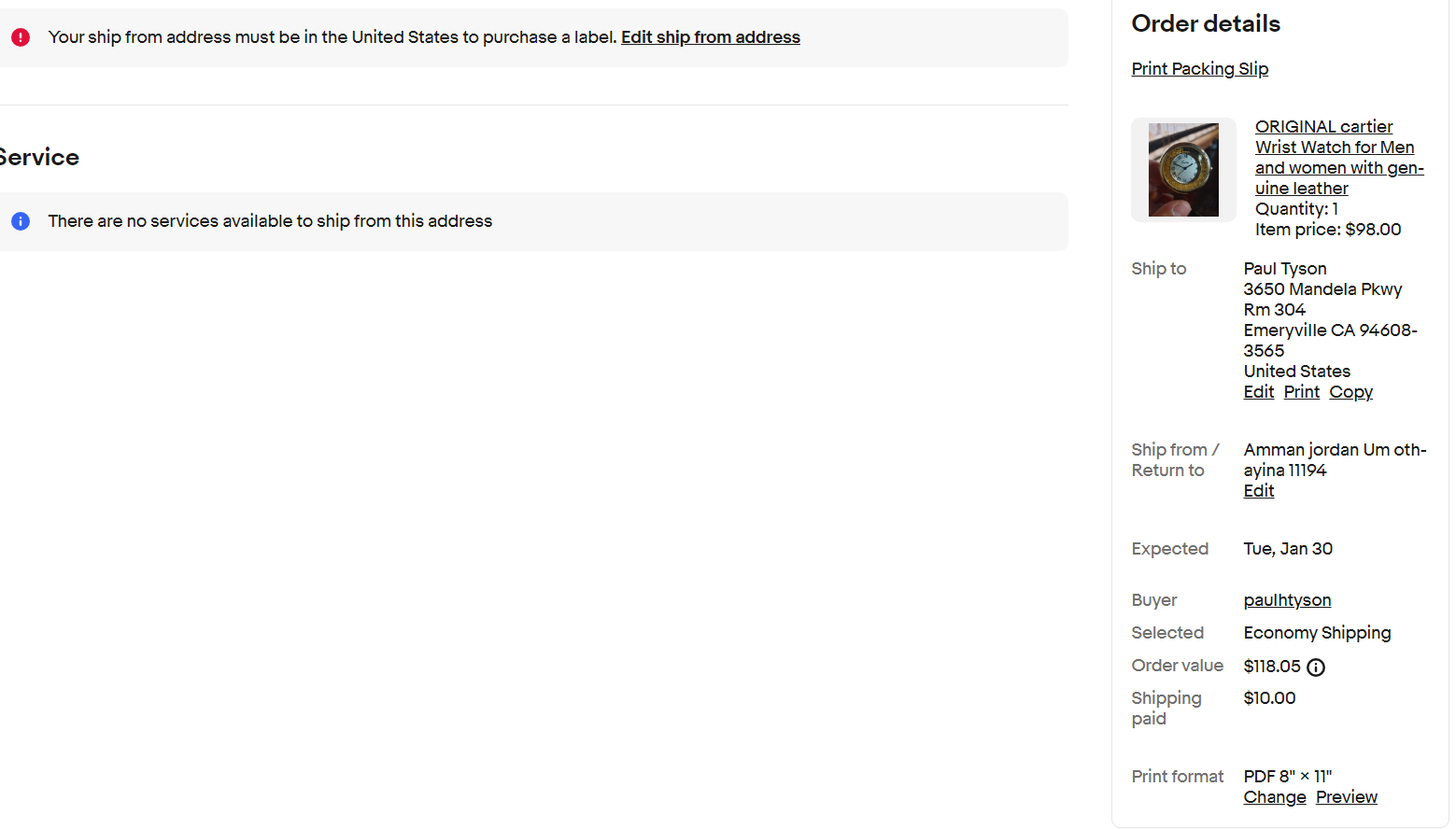Click the ship from address error message text
This screenshot has width=1456, height=829.
coord(332,37)
